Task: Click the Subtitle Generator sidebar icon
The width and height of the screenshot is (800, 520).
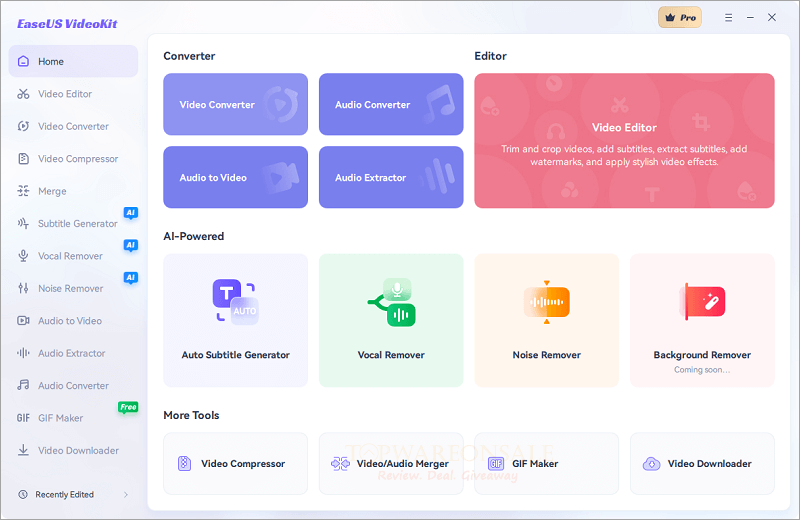Action: point(23,224)
